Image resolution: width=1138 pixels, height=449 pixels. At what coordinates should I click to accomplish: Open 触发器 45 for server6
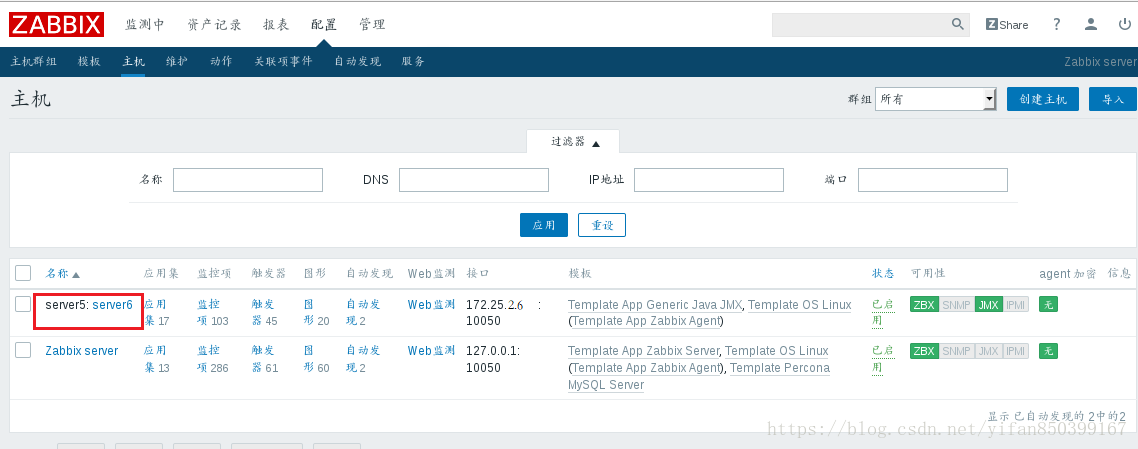264,313
